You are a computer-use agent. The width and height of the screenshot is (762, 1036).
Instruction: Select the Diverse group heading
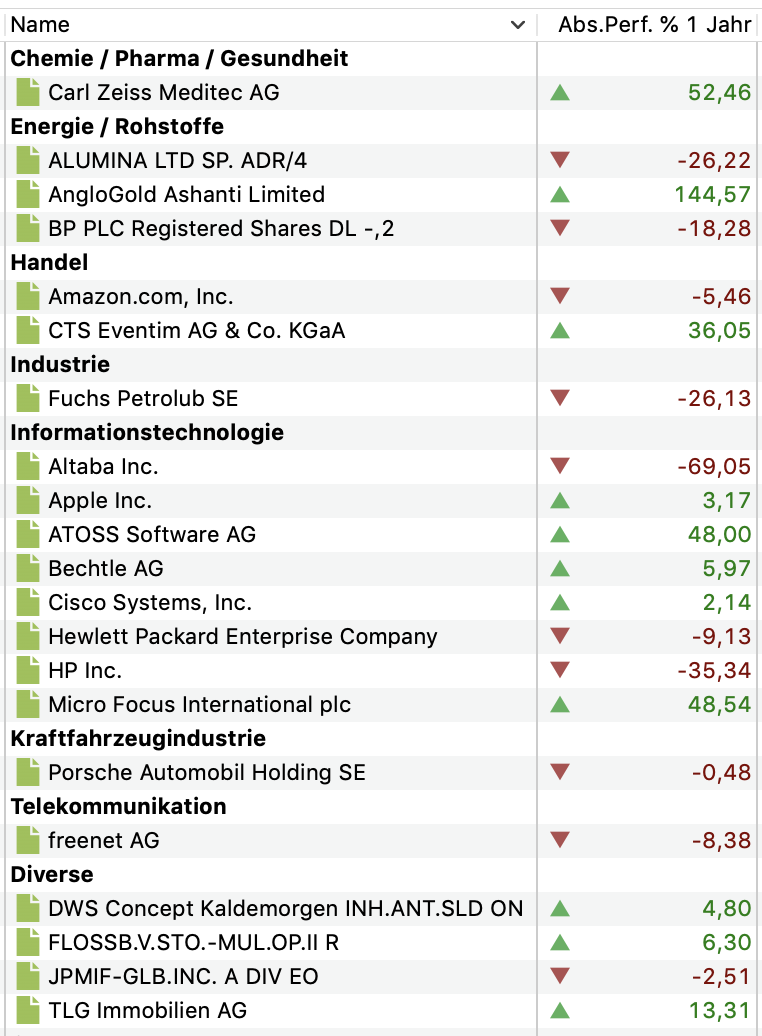point(52,875)
